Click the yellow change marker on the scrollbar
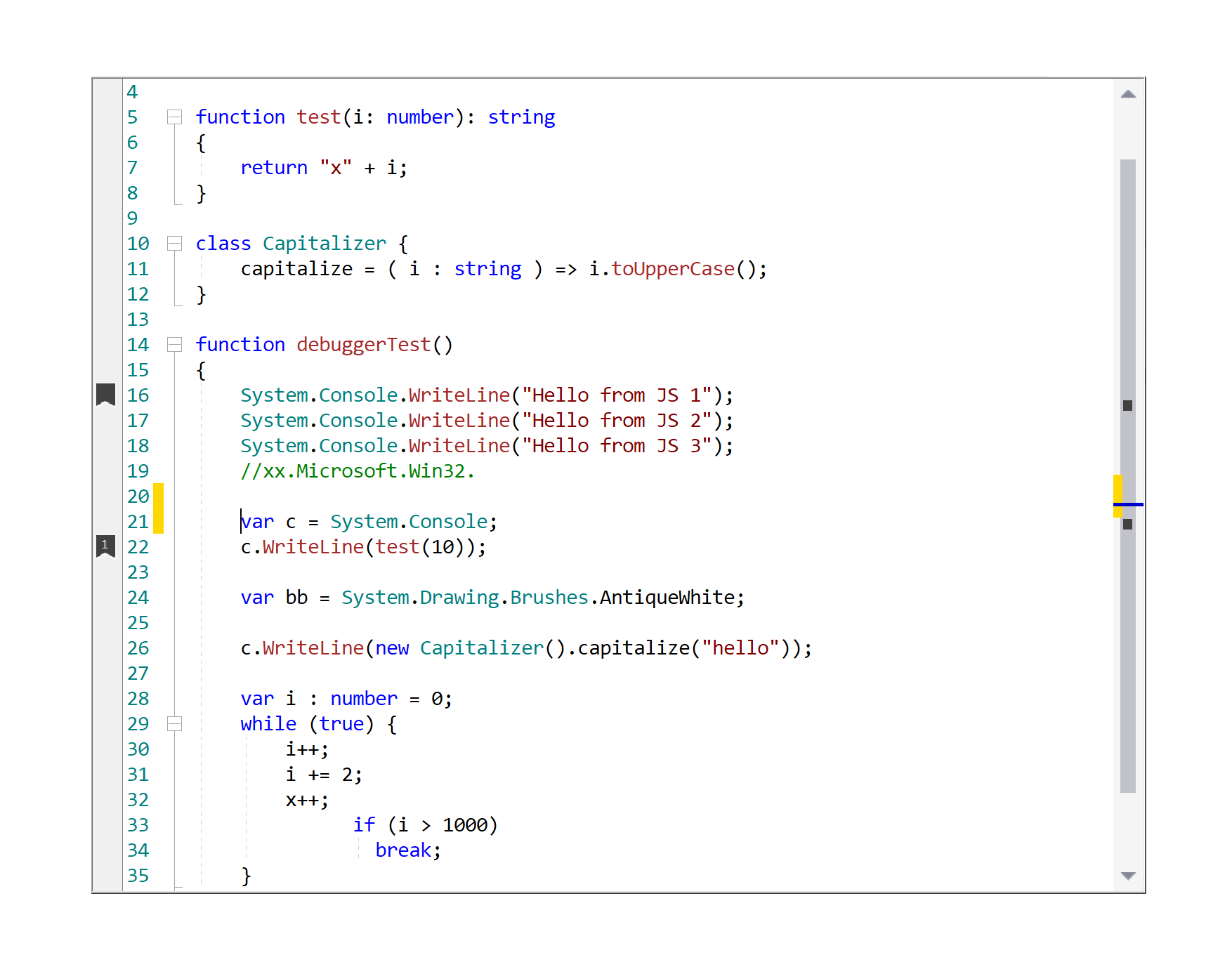The image size is (1232, 967). 1117,489
